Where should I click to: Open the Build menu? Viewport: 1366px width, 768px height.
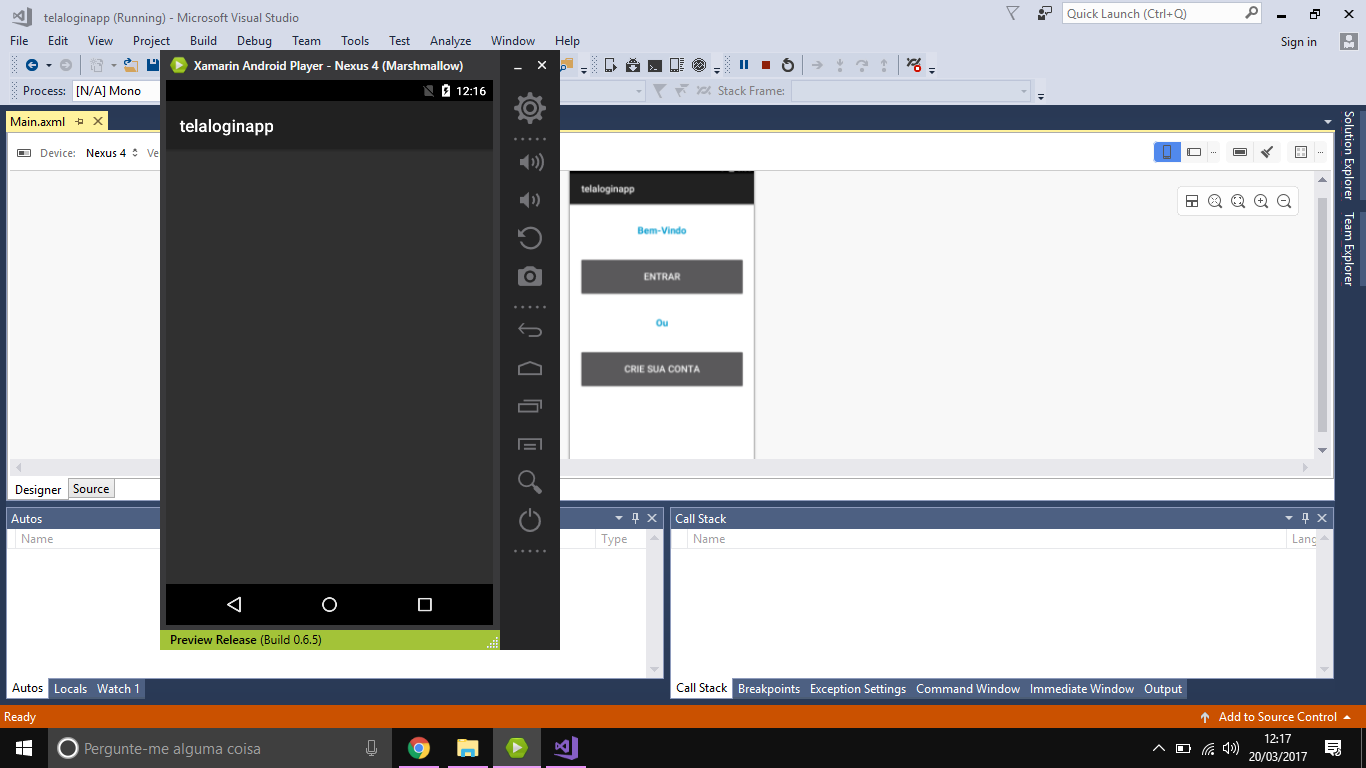[x=203, y=41]
